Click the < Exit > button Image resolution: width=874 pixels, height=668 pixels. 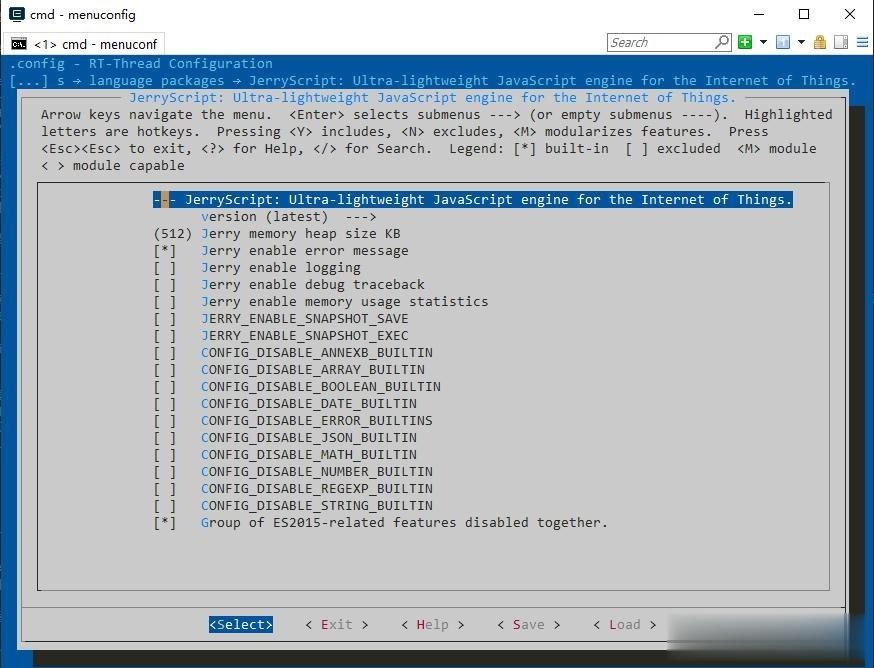(x=337, y=625)
